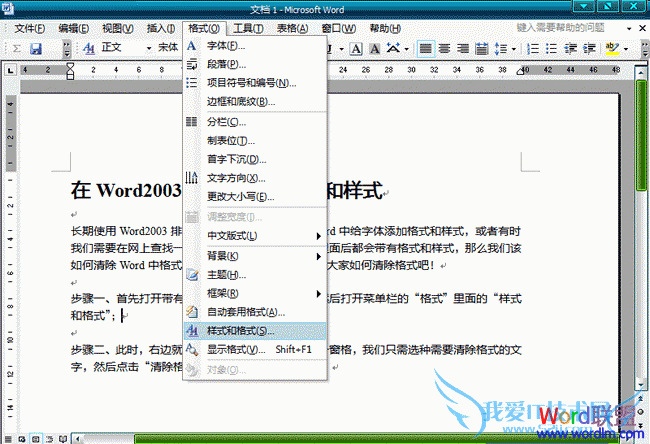650x444 pixels.
Task: Choose 样式和格式(S) menu entry
Action: tap(255, 331)
